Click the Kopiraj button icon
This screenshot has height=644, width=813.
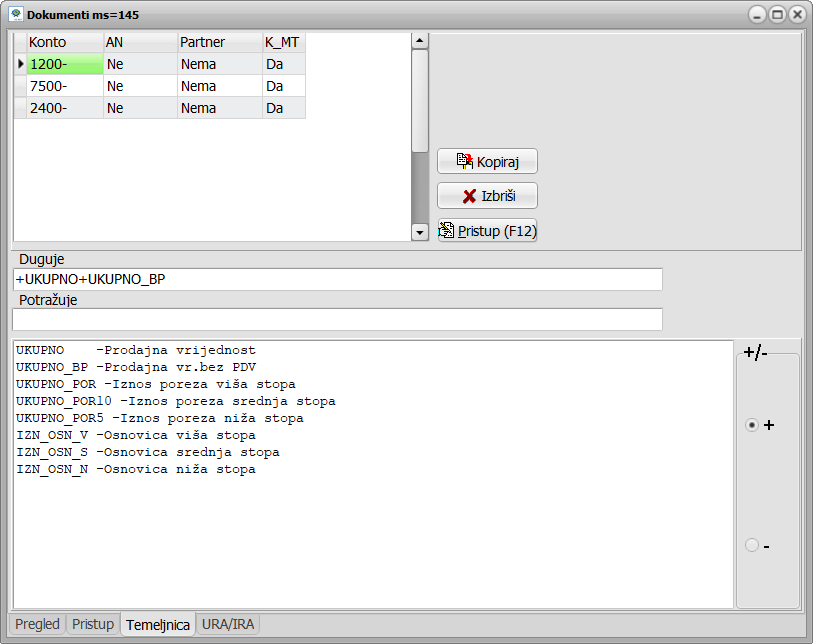click(x=464, y=161)
